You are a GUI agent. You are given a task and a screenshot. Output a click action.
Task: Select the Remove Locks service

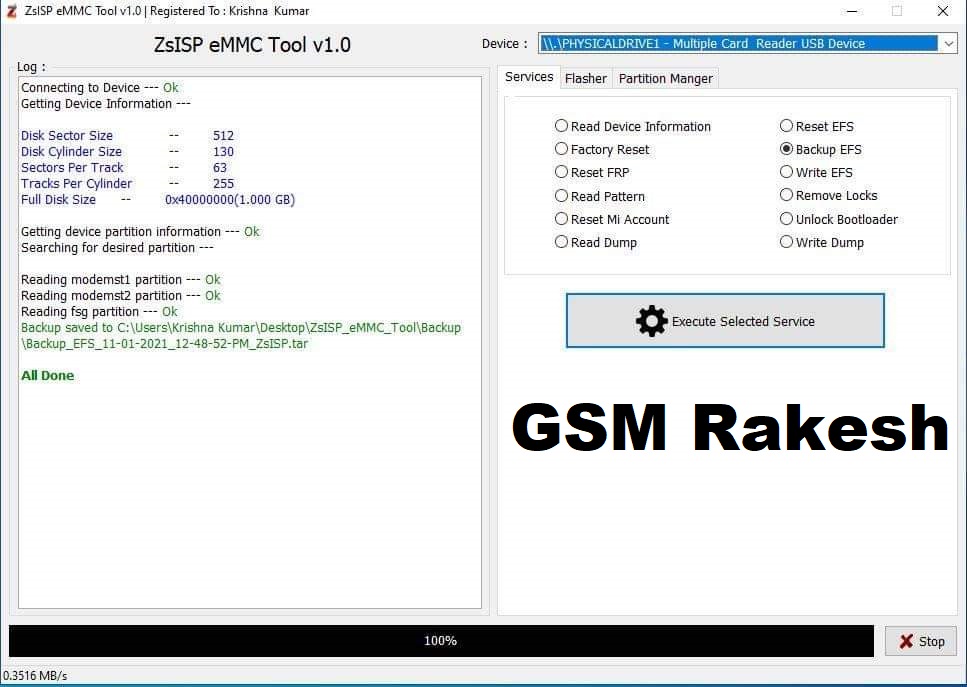[x=787, y=195]
